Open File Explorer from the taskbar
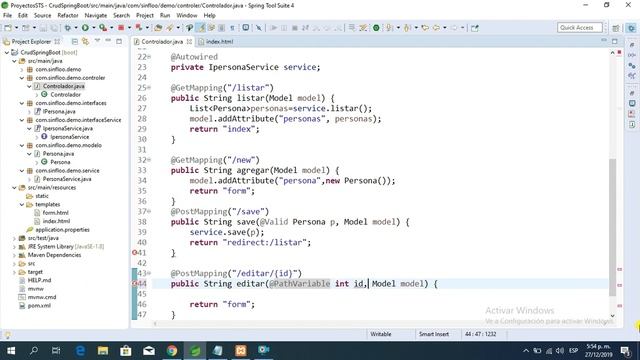 click(103, 351)
